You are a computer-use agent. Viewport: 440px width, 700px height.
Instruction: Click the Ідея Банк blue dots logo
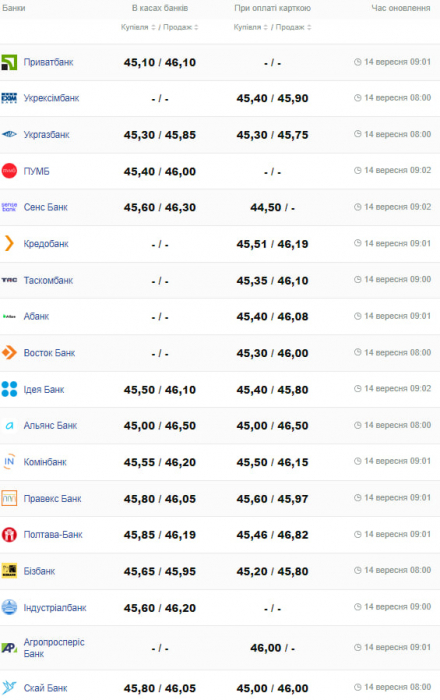point(9,389)
